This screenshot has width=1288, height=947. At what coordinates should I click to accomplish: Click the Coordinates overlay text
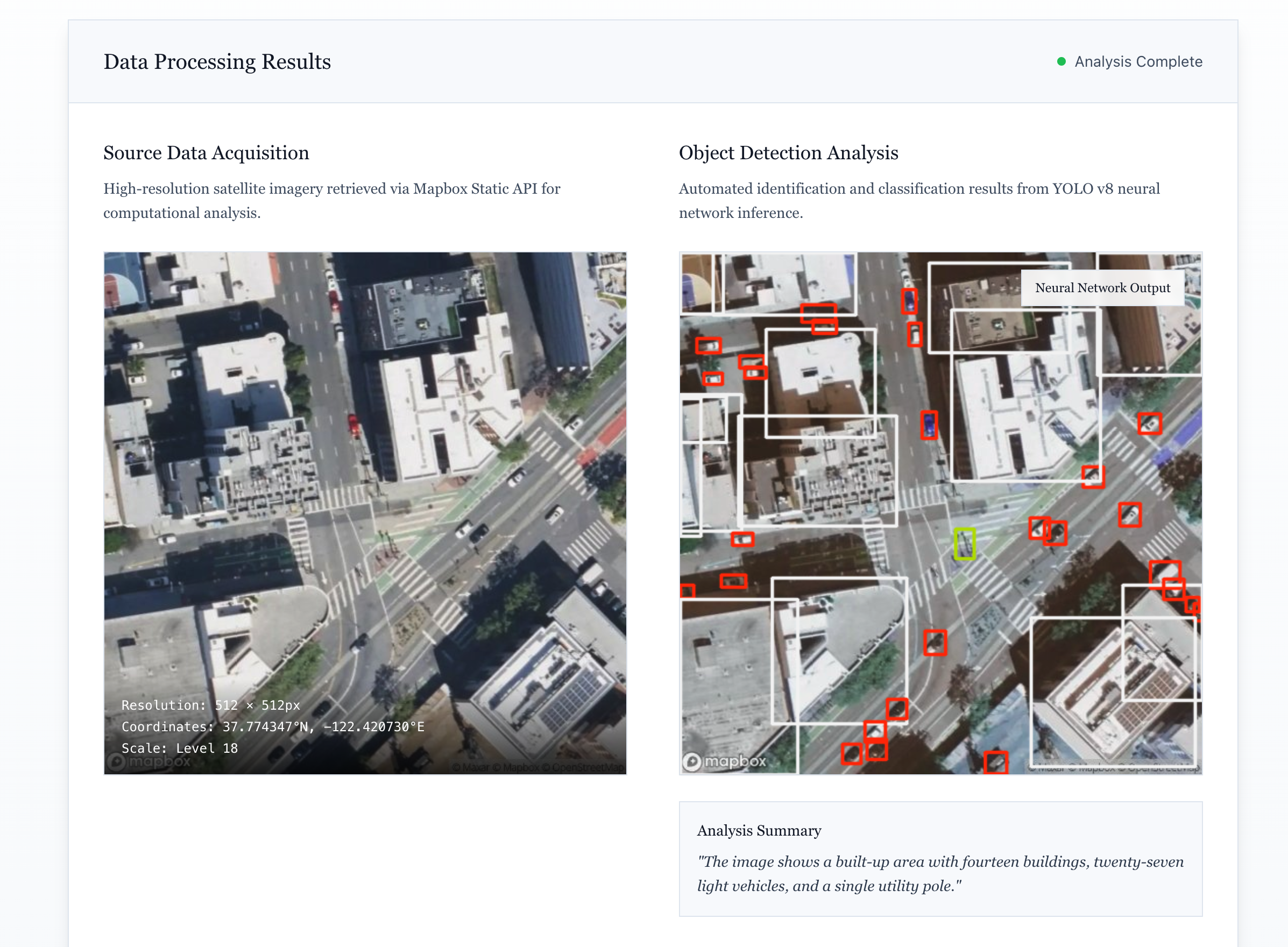coord(272,726)
